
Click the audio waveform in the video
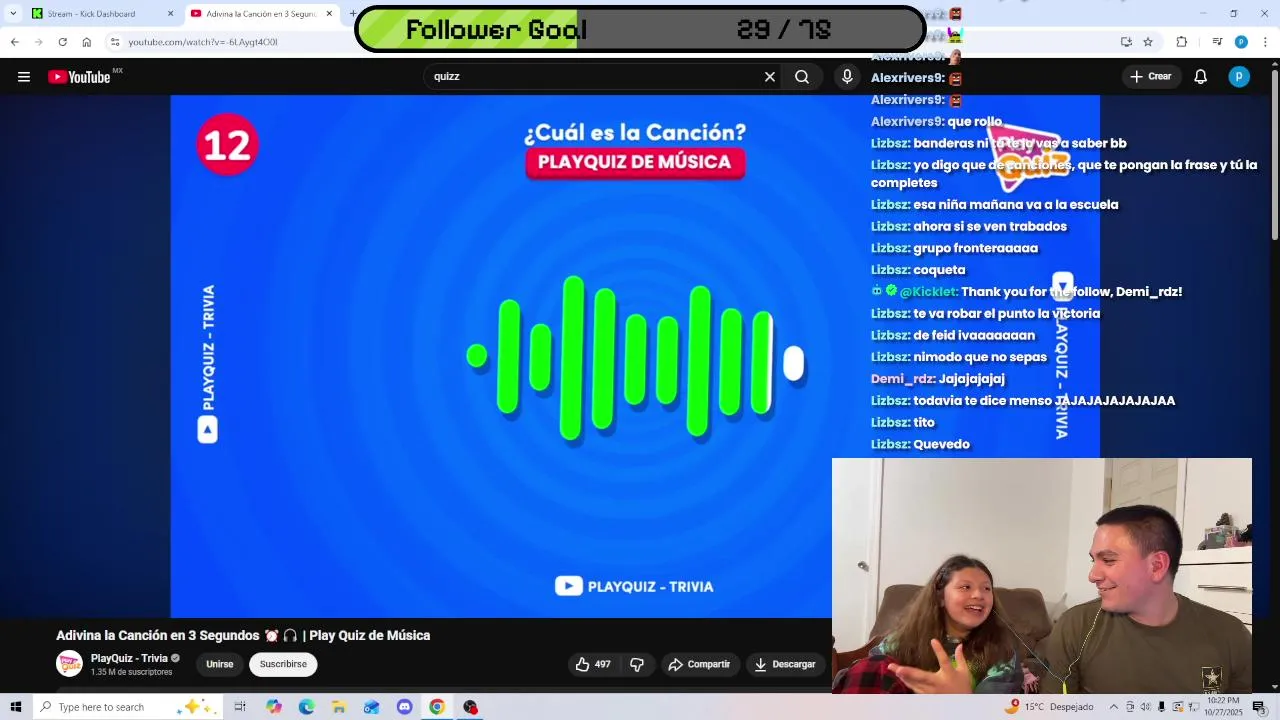point(635,358)
